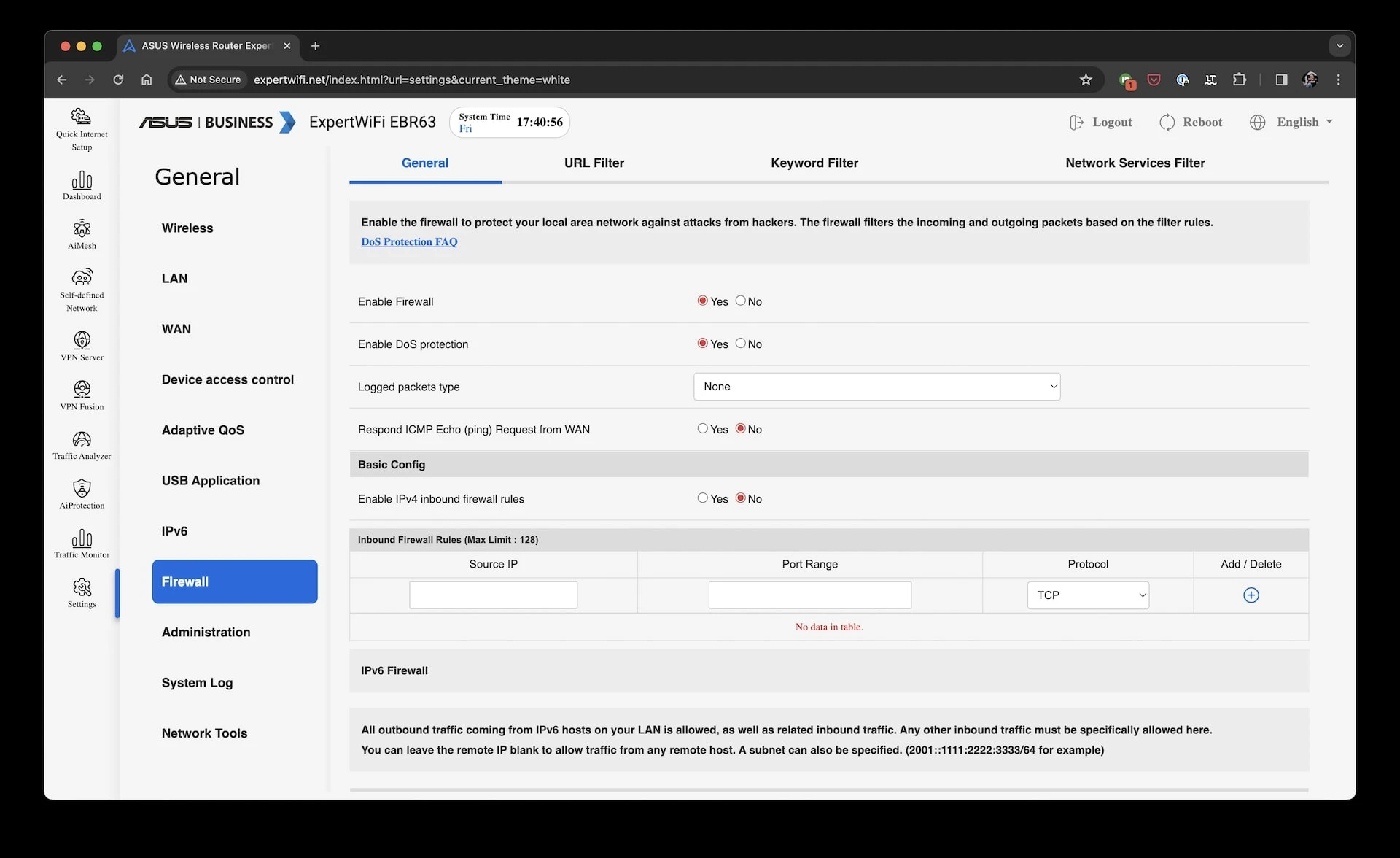This screenshot has height=858, width=1400.
Task: Click the browser forward arrow
Action: 90,80
